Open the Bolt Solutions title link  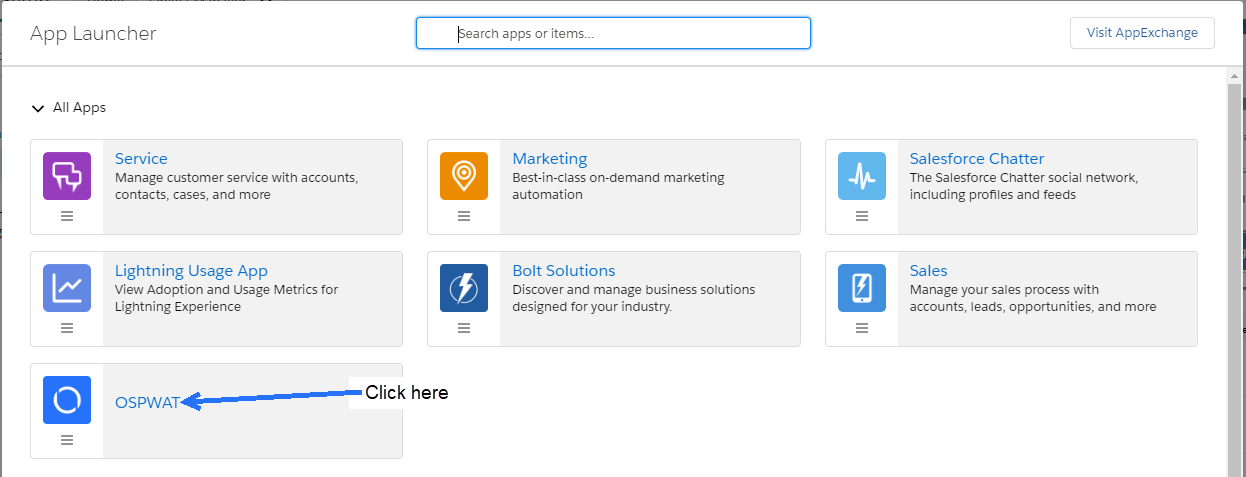(x=564, y=271)
